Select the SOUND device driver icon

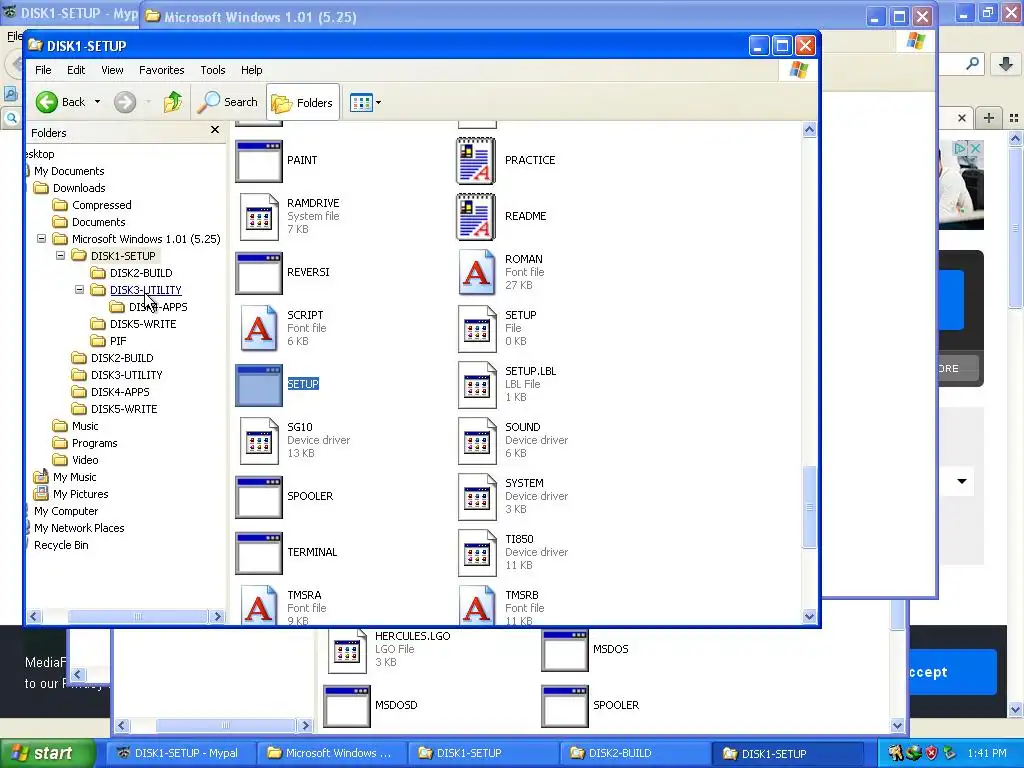coord(476,441)
